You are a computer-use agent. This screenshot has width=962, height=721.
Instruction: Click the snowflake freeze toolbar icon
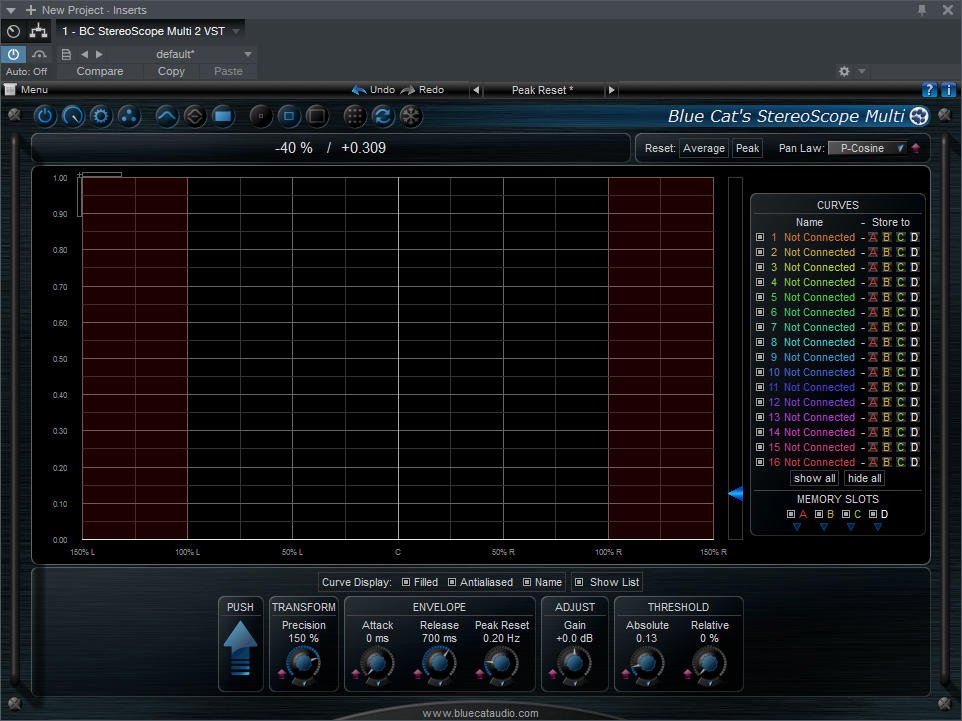(x=411, y=116)
